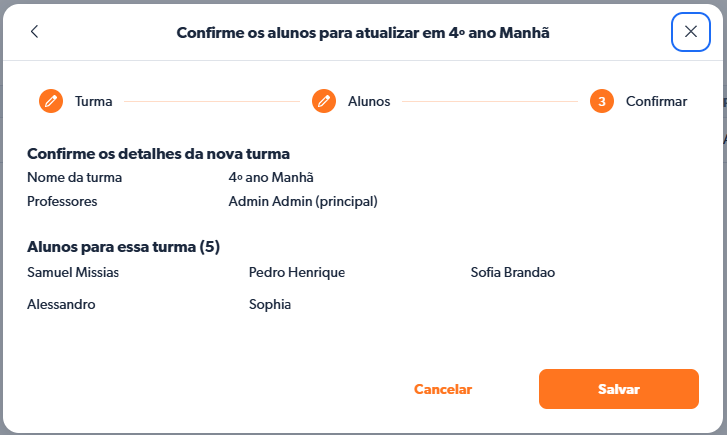
Task: Click student name Sofia Brandao
Action: [513, 272]
